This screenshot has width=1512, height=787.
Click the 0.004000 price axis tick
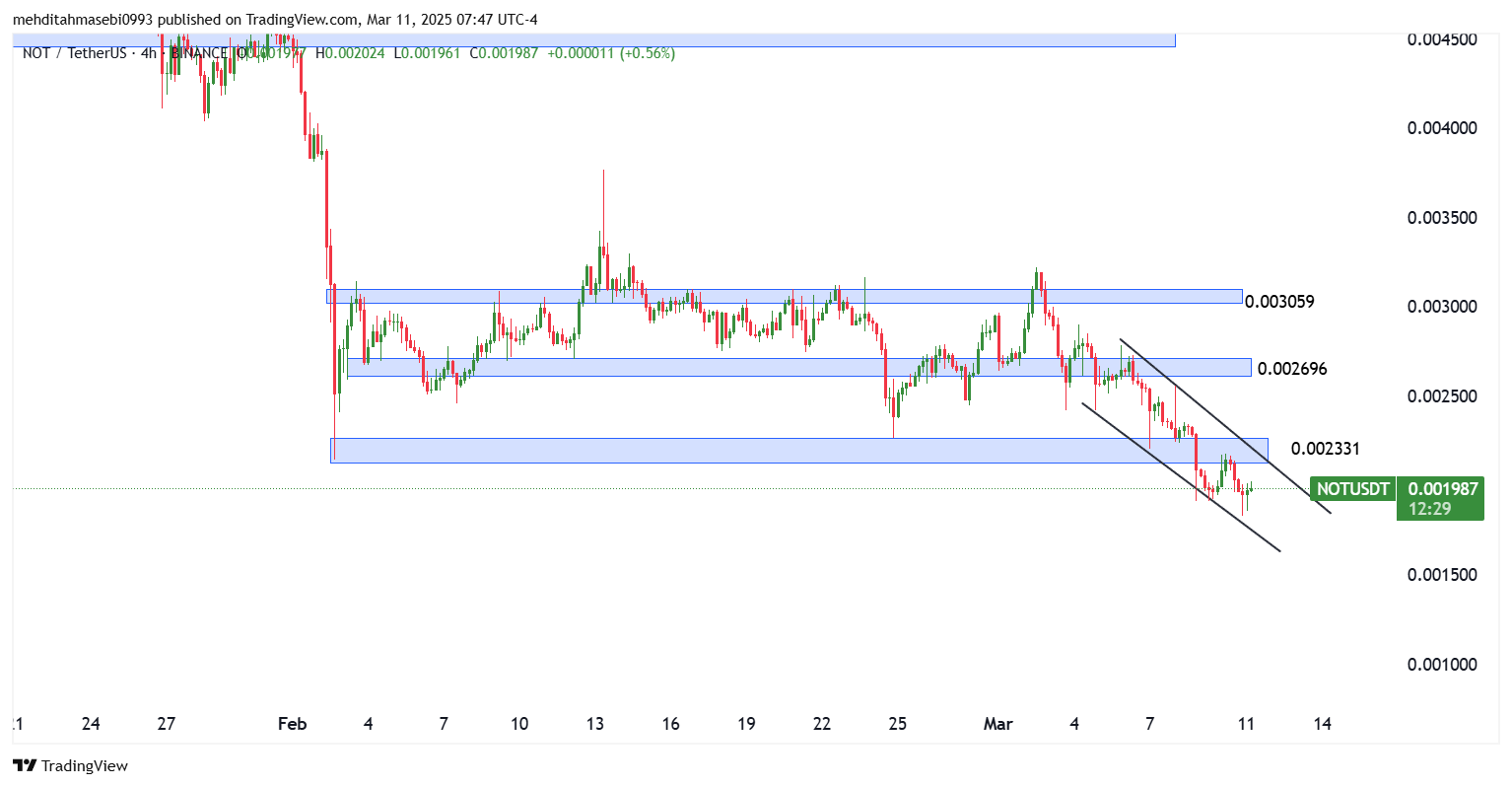pos(1442,128)
